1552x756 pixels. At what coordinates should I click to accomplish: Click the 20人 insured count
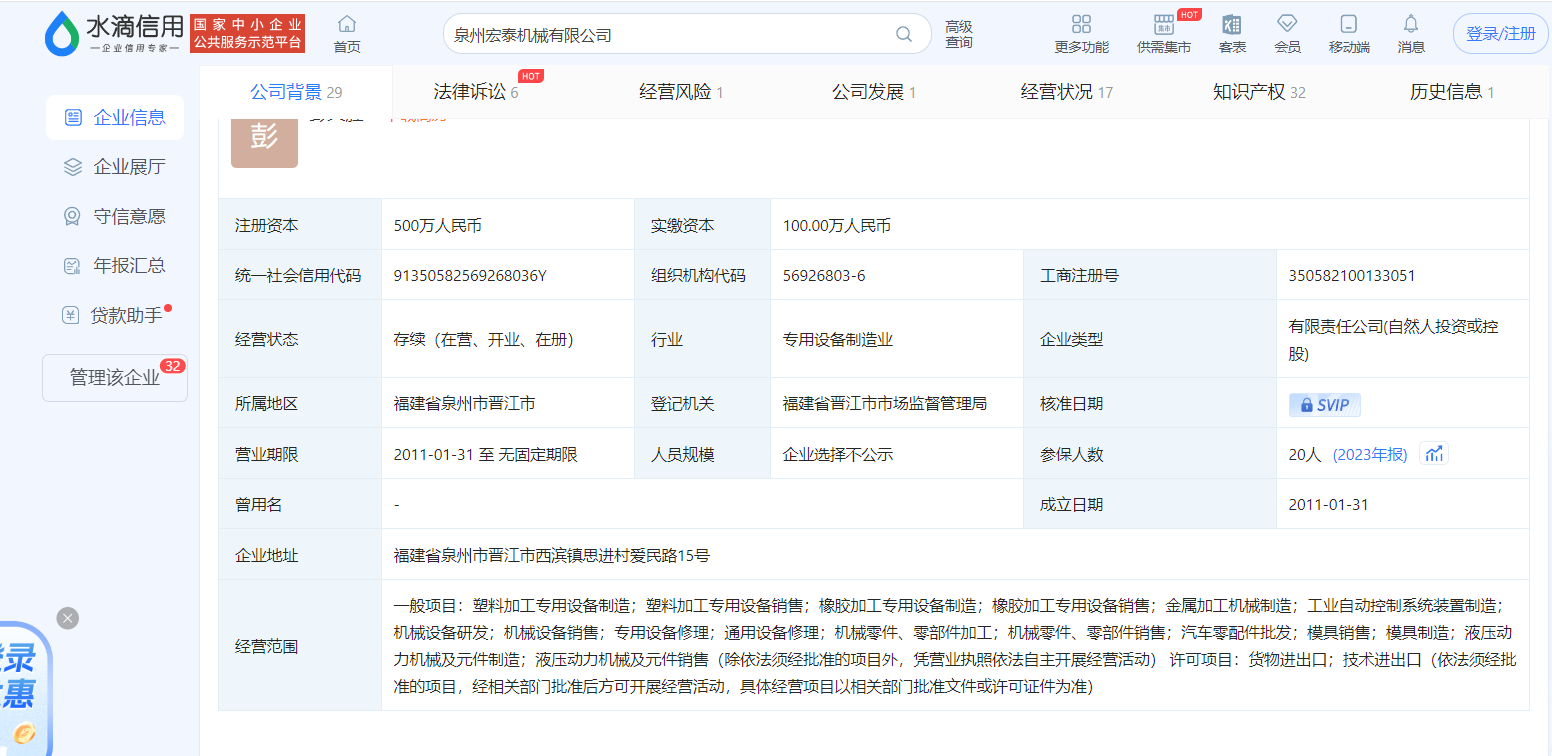(x=1305, y=455)
